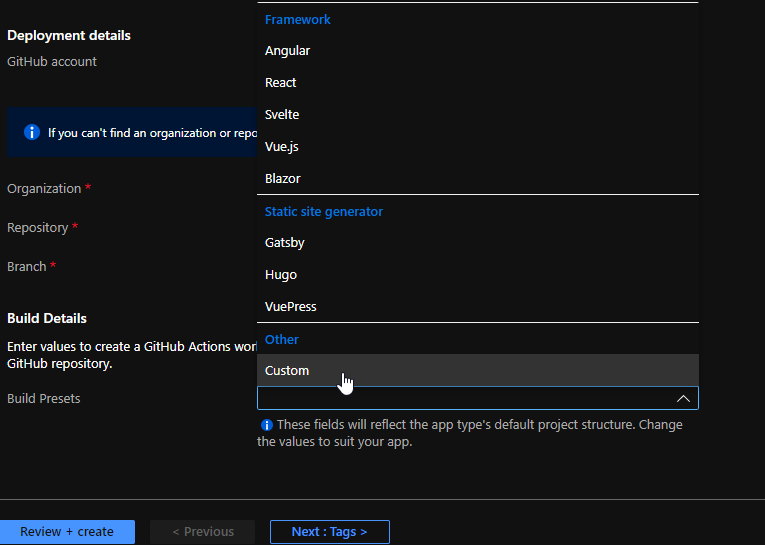
Task: Click the Build Details heading
Action: [x=47, y=318]
